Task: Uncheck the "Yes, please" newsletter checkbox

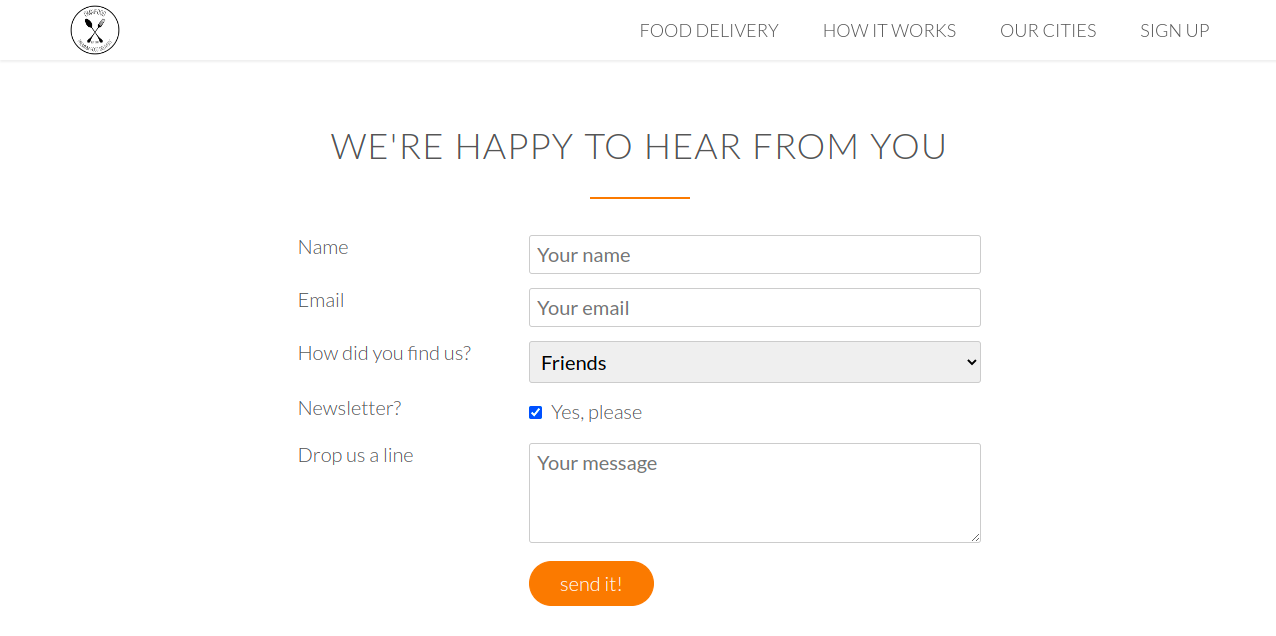Action: [535, 412]
